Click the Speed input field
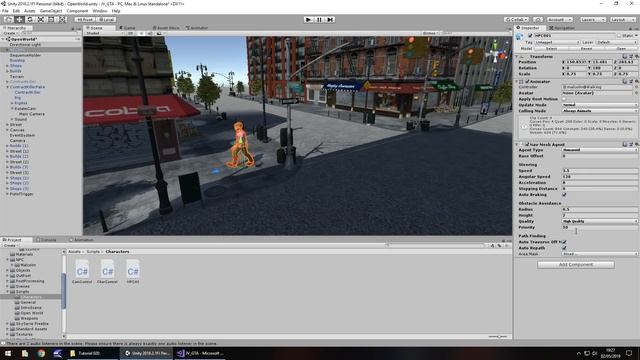 click(x=600, y=171)
